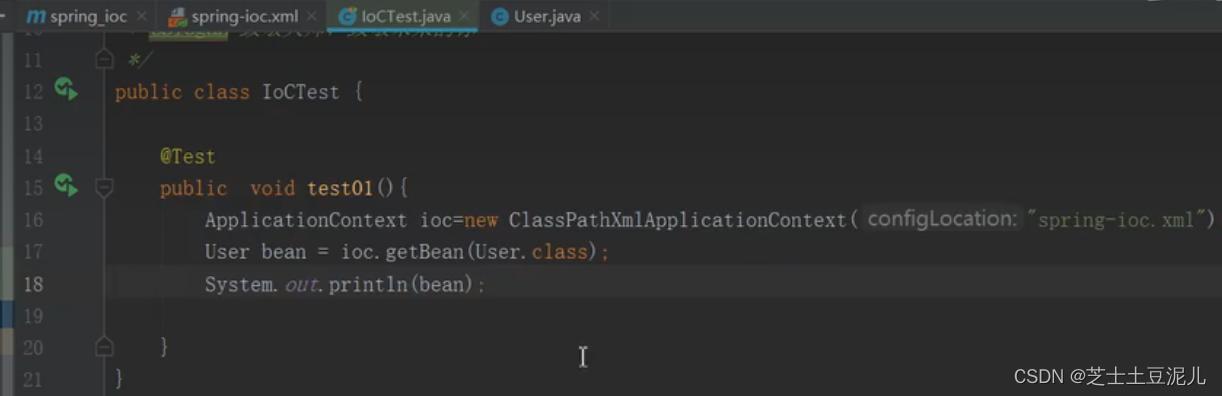Screen dimensions: 1222x396
Task: Close the spring_ioc tab
Action: point(141,17)
